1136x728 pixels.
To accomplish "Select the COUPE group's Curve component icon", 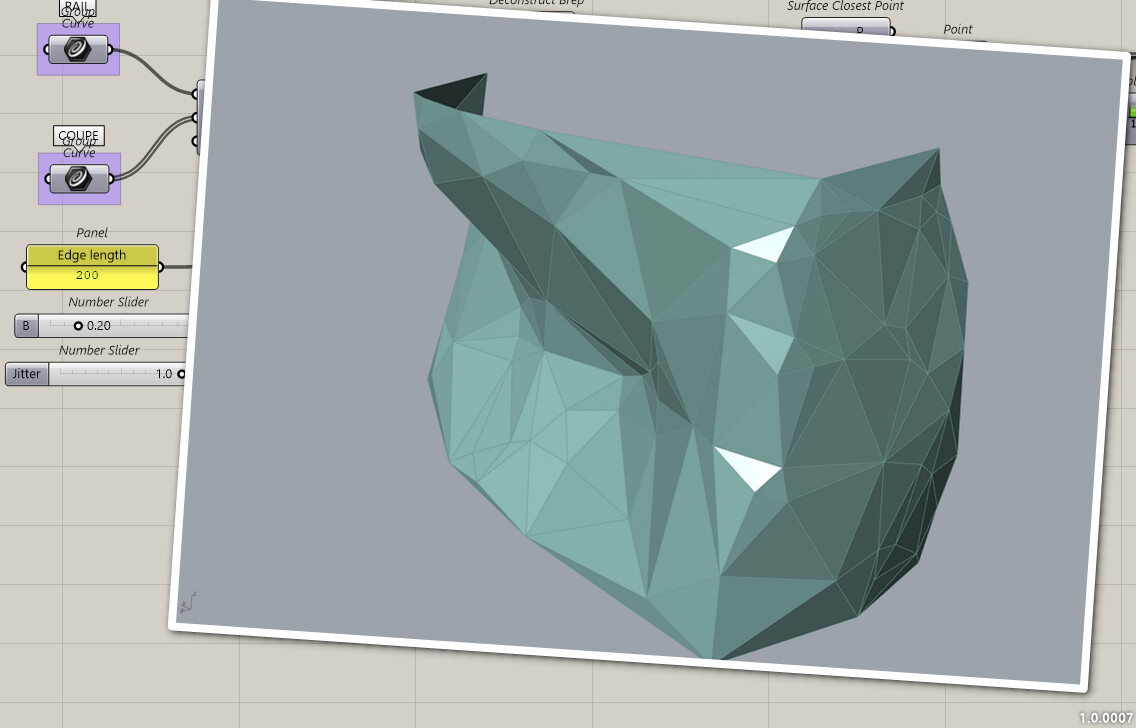I will coord(79,179).
